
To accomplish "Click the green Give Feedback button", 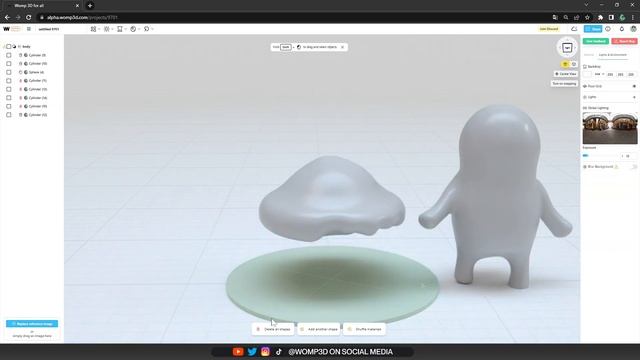I will click(x=596, y=41).
